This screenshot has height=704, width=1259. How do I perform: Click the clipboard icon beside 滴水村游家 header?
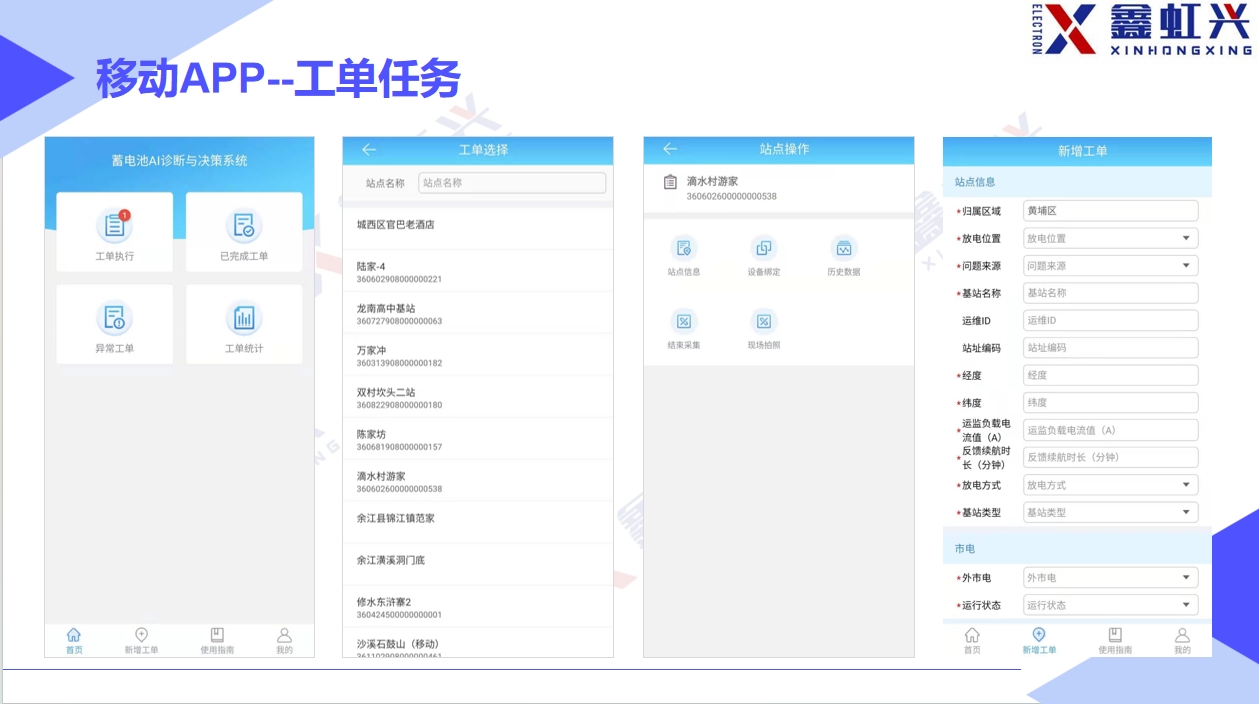click(671, 182)
